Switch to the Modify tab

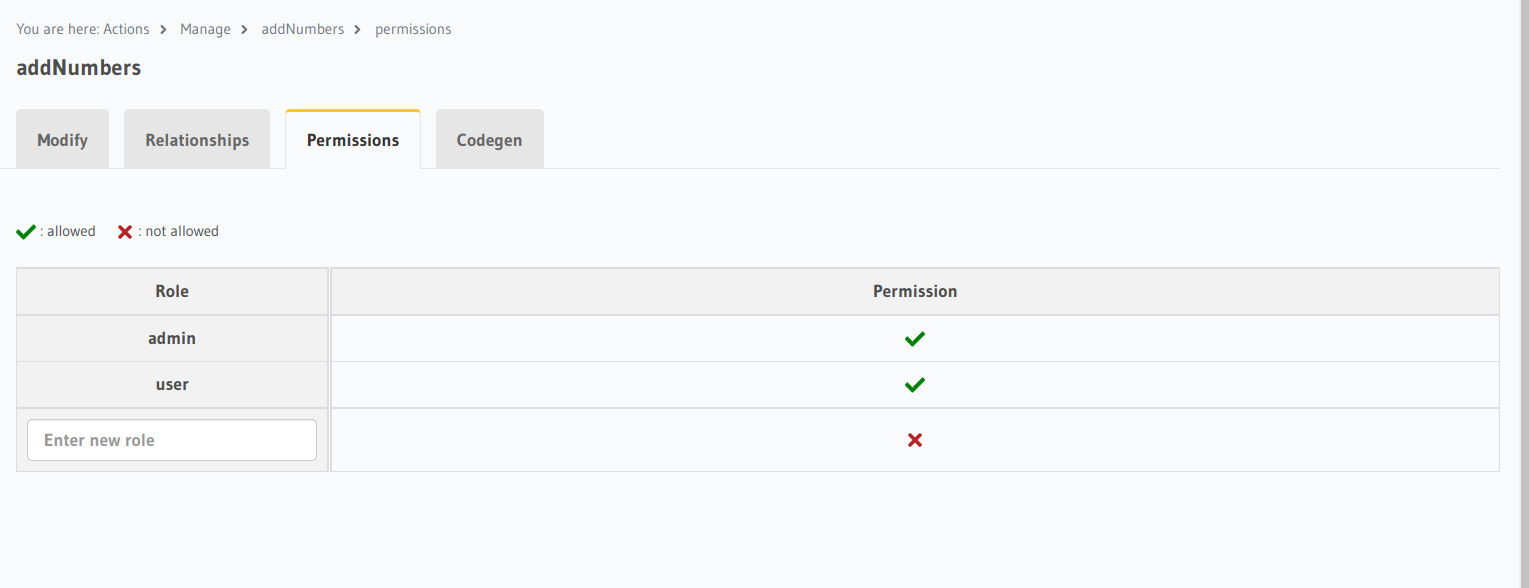tap(62, 139)
